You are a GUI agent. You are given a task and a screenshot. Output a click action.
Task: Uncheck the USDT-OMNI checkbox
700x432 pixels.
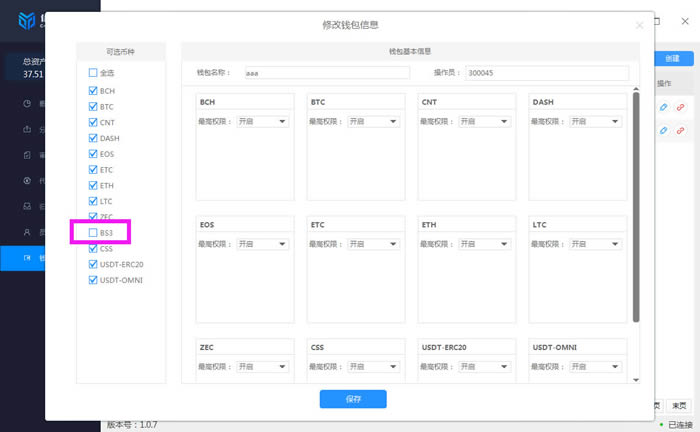(93, 280)
